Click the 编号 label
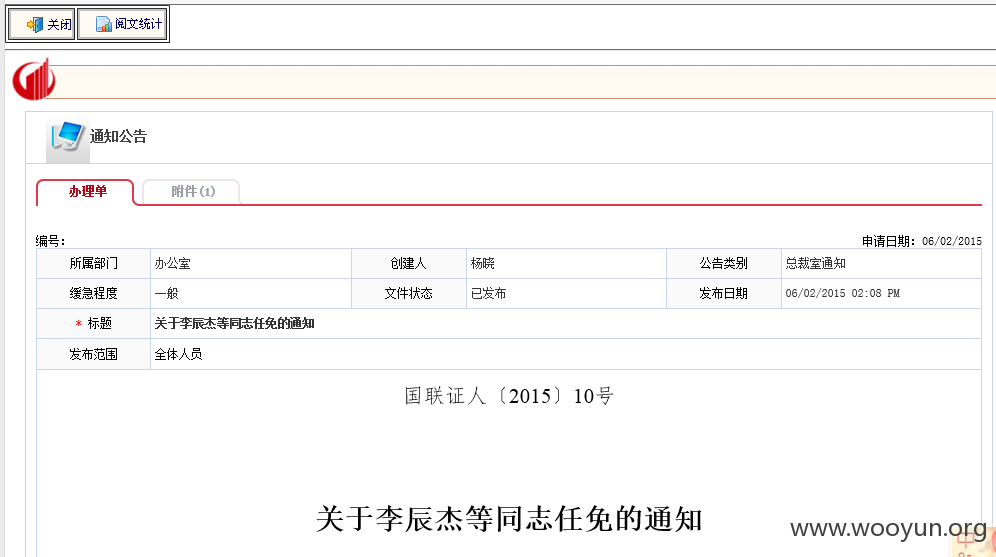 click(x=50, y=241)
